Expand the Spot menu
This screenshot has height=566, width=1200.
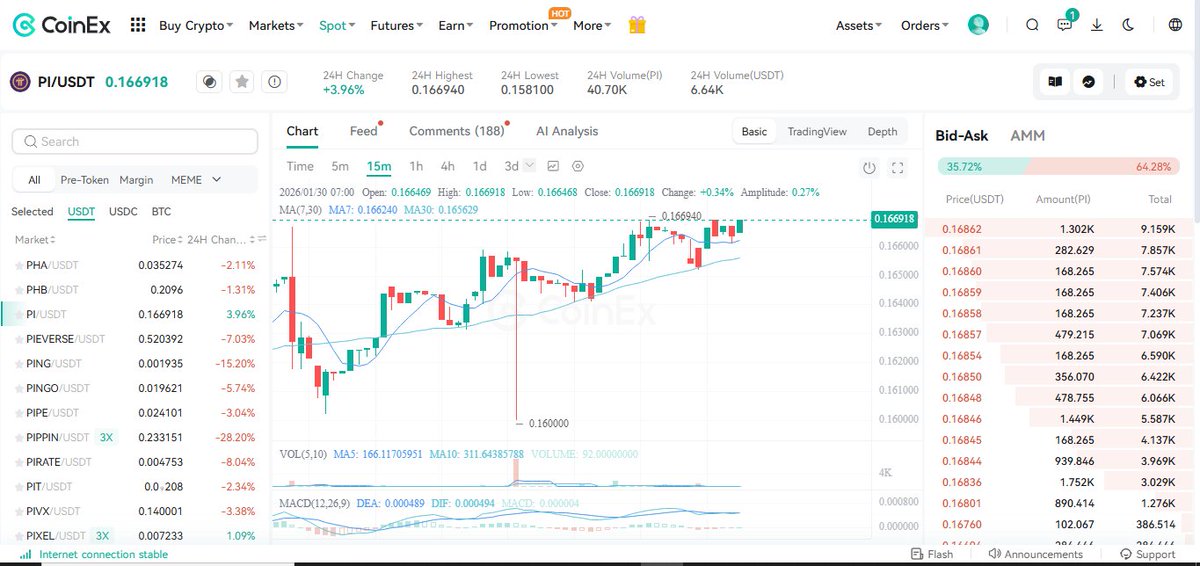(337, 25)
